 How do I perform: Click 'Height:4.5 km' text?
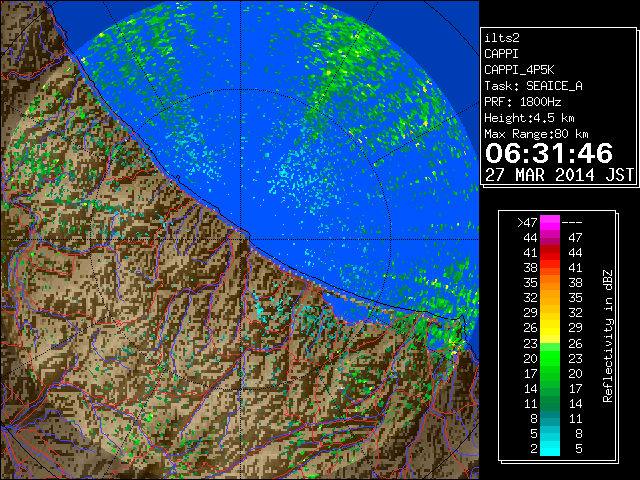click(x=529, y=118)
